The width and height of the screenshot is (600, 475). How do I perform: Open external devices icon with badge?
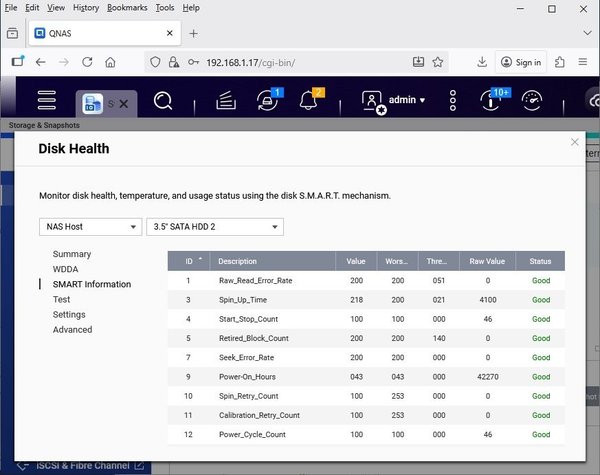click(x=267, y=101)
